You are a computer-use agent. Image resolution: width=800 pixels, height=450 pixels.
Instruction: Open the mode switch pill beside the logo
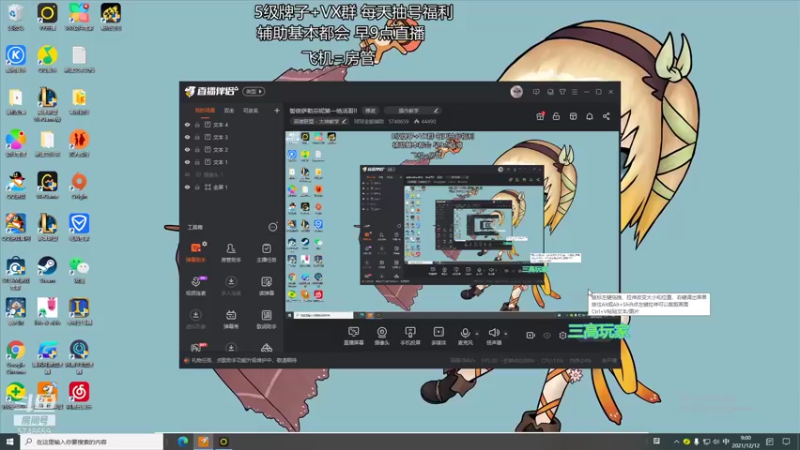pos(254,91)
